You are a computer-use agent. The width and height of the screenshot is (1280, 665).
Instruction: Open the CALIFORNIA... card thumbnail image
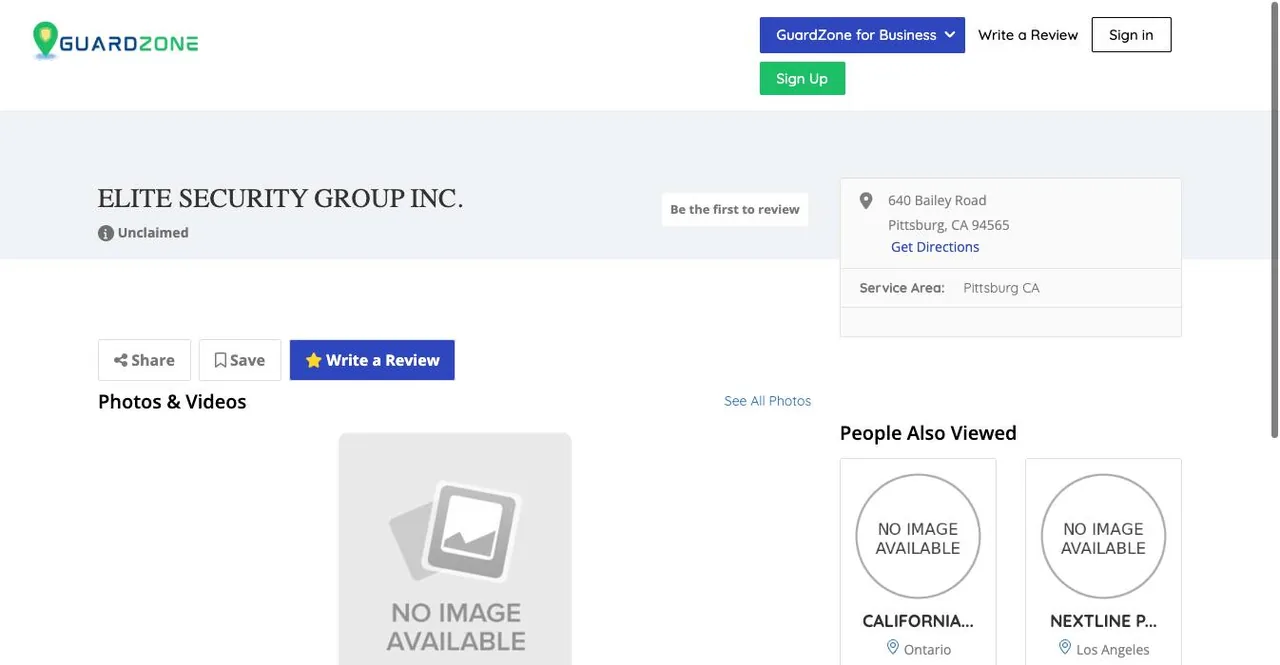(x=918, y=536)
